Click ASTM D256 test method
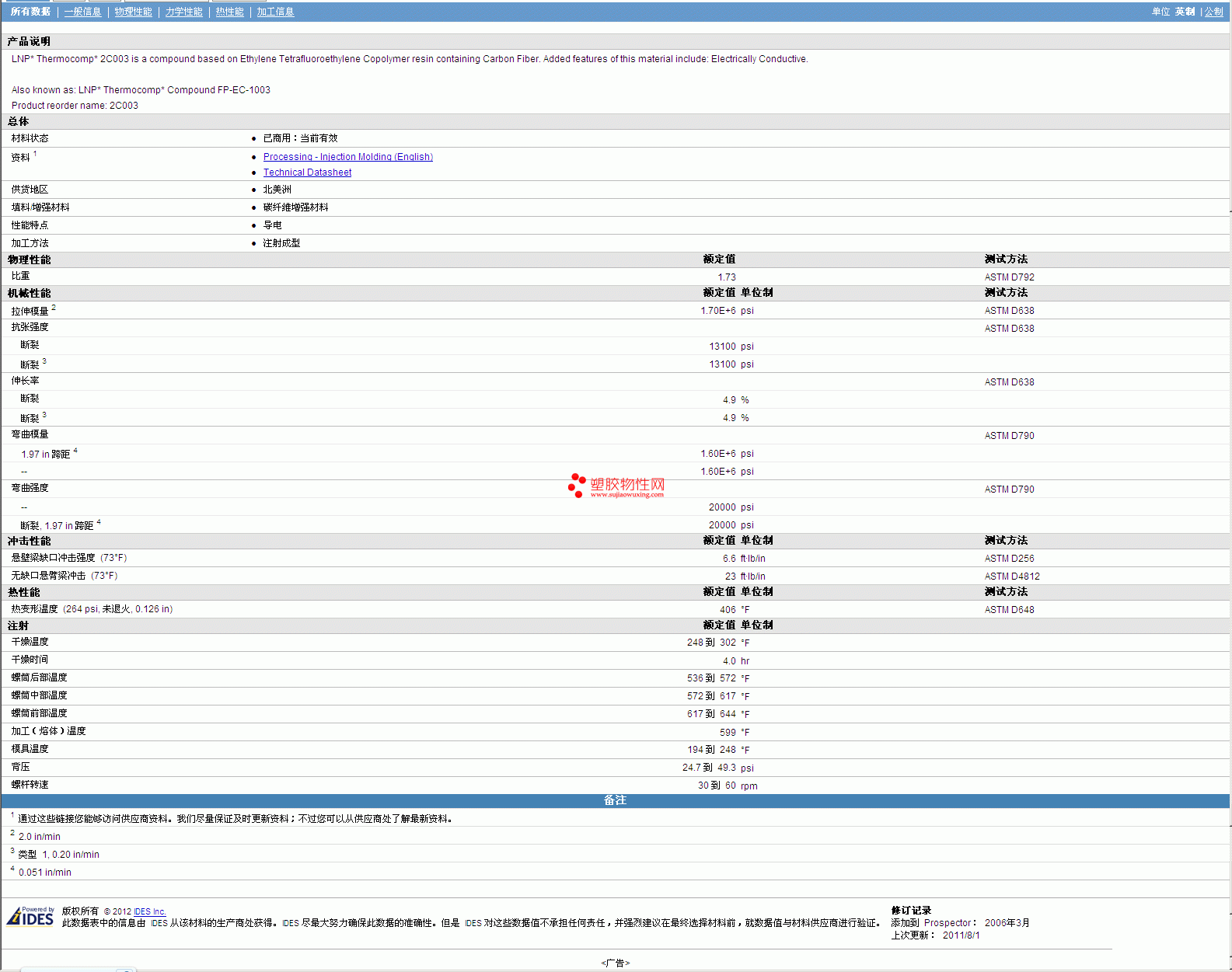The height and width of the screenshot is (972, 1232). coord(1009,559)
